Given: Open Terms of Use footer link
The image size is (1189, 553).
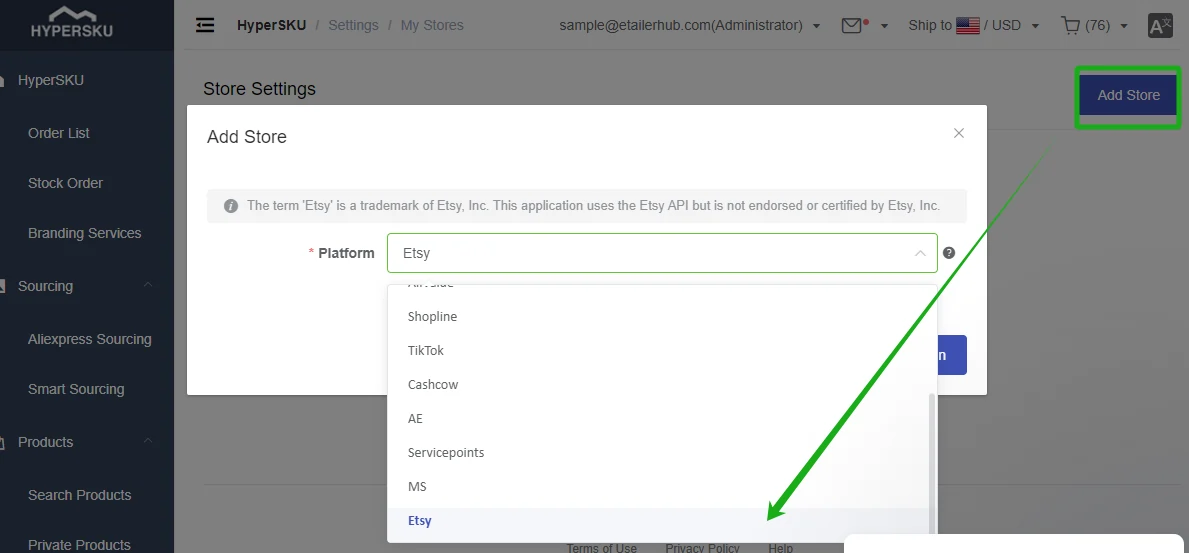Looking at the screenshot, I should click(x=602, y=548).
